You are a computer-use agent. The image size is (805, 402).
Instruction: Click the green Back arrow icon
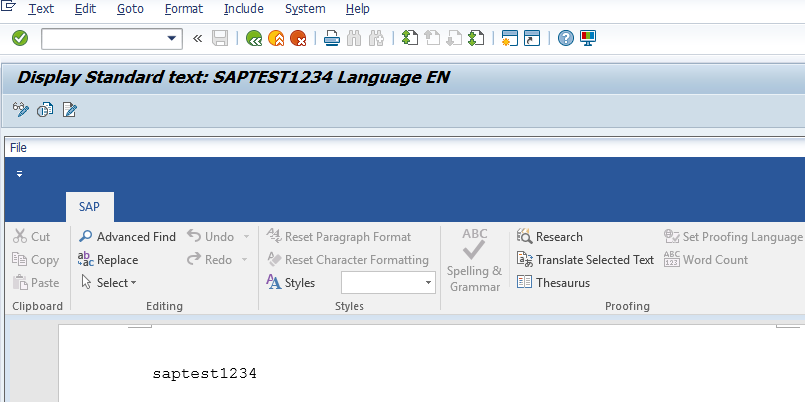(254, 39)
